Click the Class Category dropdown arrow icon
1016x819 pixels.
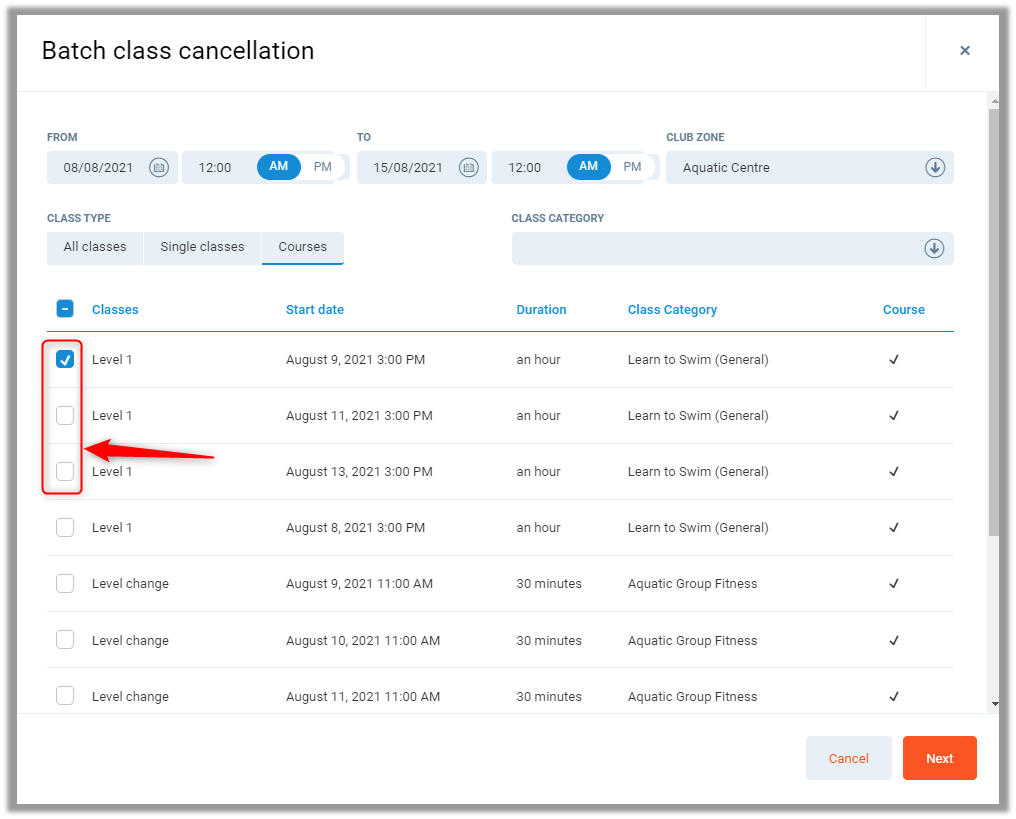934,249
